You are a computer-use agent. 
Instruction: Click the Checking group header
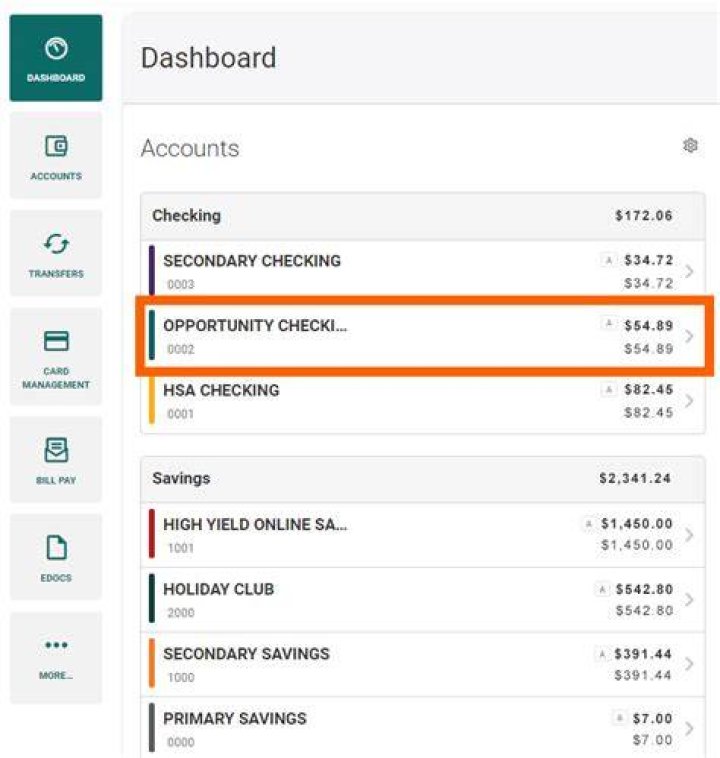pyautogui.click(x=423, y=216)
